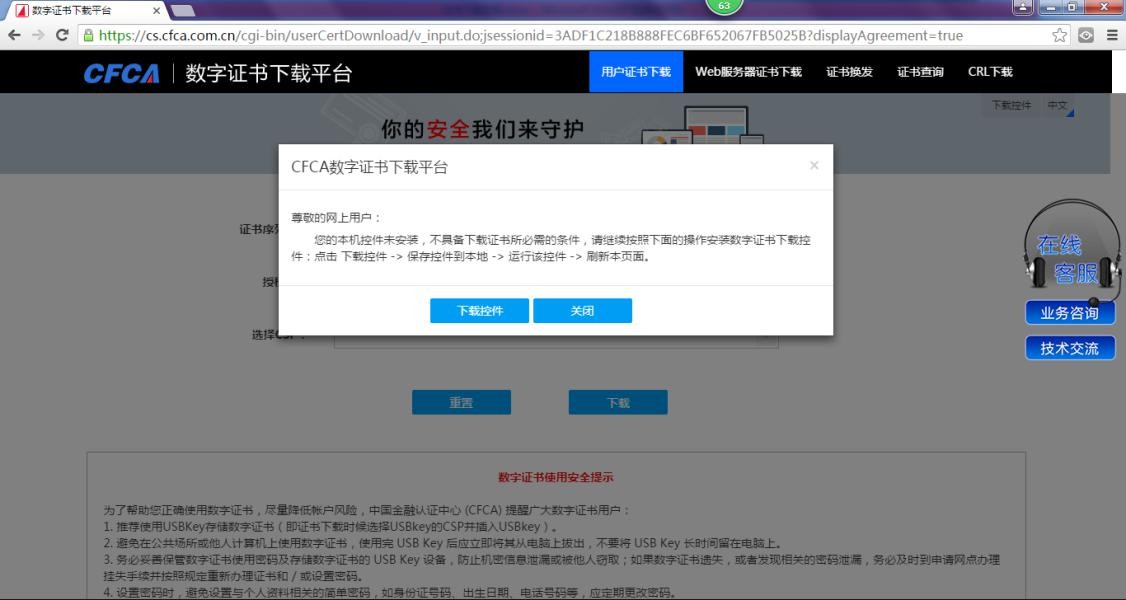Click the eye extension icon
1126x600 pixels.
tap(1086, 35)
